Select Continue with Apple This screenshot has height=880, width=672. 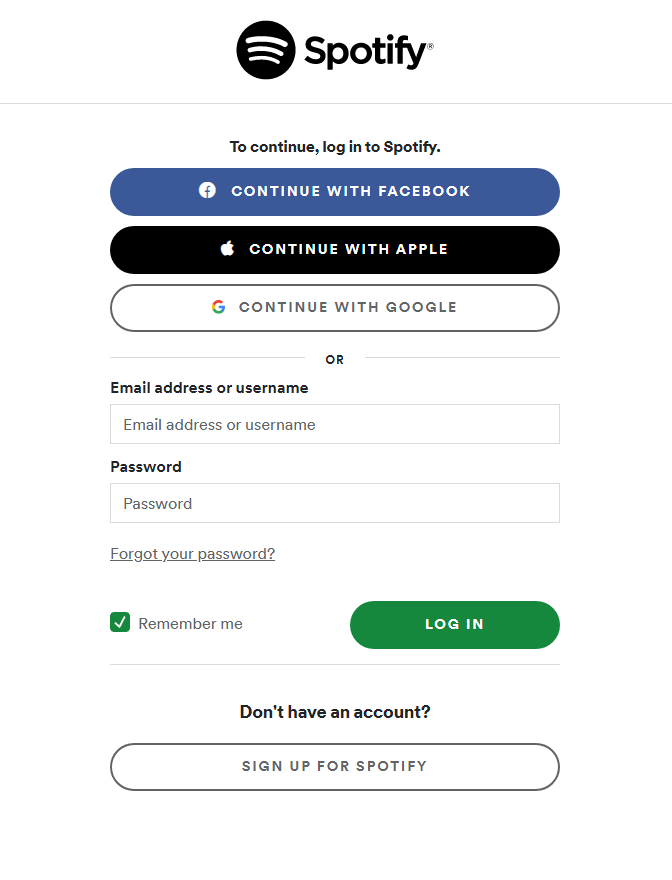click(x=334, y=249)
